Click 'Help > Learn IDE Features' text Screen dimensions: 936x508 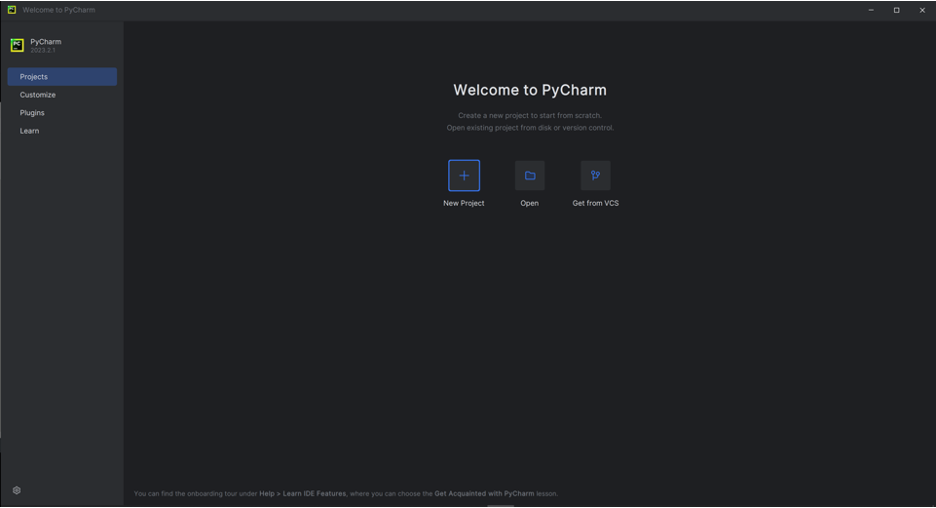pyautogui.click(x=303, y=493)
